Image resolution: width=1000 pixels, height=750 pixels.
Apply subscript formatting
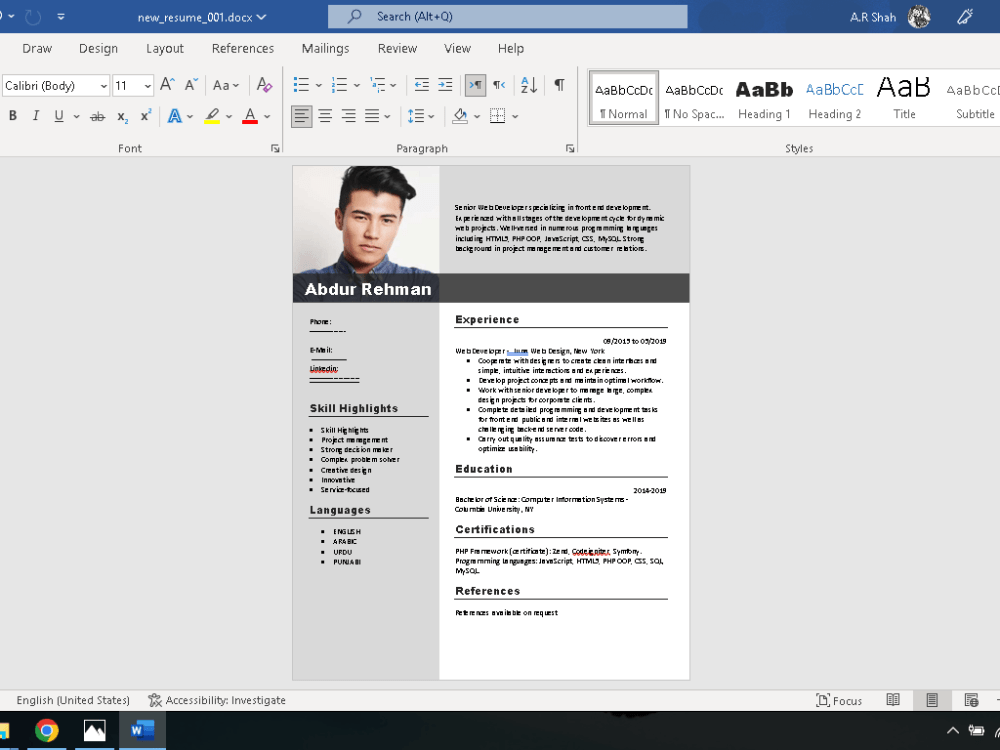122,116
